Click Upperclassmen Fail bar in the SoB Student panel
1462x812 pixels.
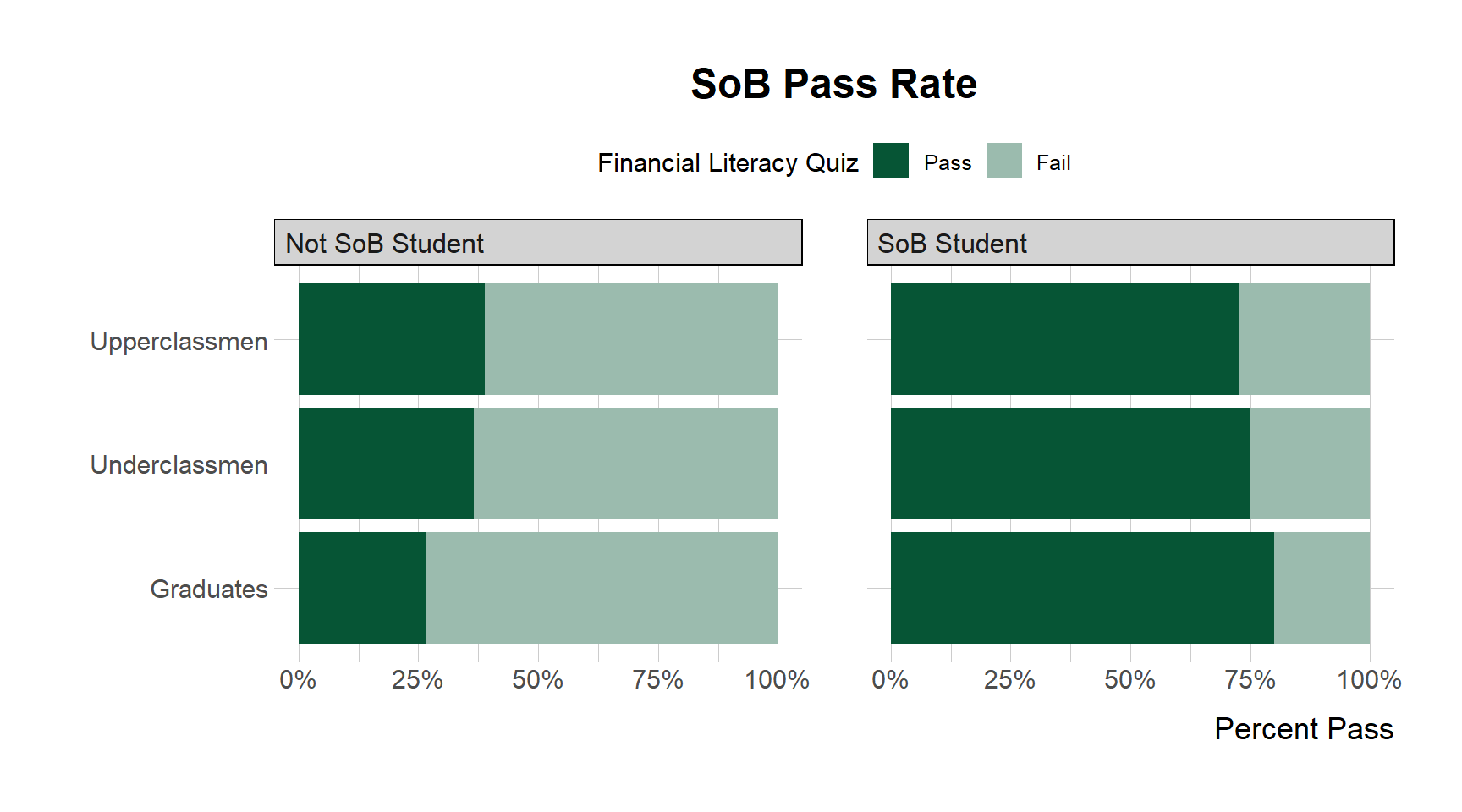tap(1304, 339)
